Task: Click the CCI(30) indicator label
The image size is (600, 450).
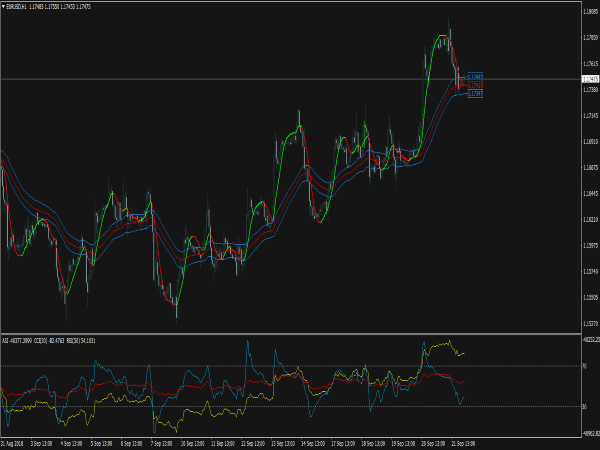Action: pos(48,341)
